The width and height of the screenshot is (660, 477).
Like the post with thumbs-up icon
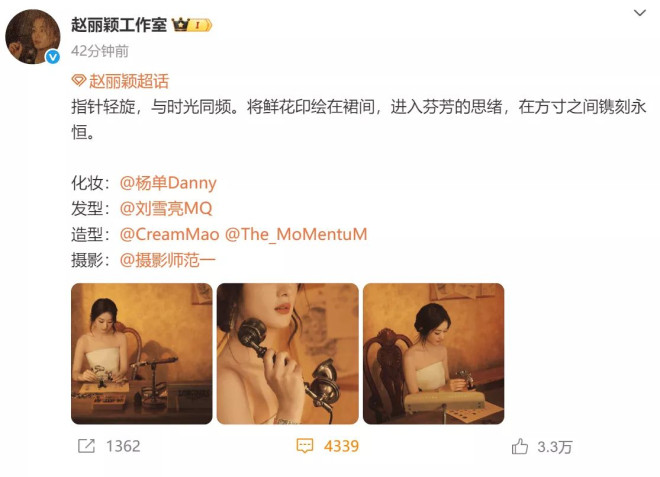click(520, 446)
